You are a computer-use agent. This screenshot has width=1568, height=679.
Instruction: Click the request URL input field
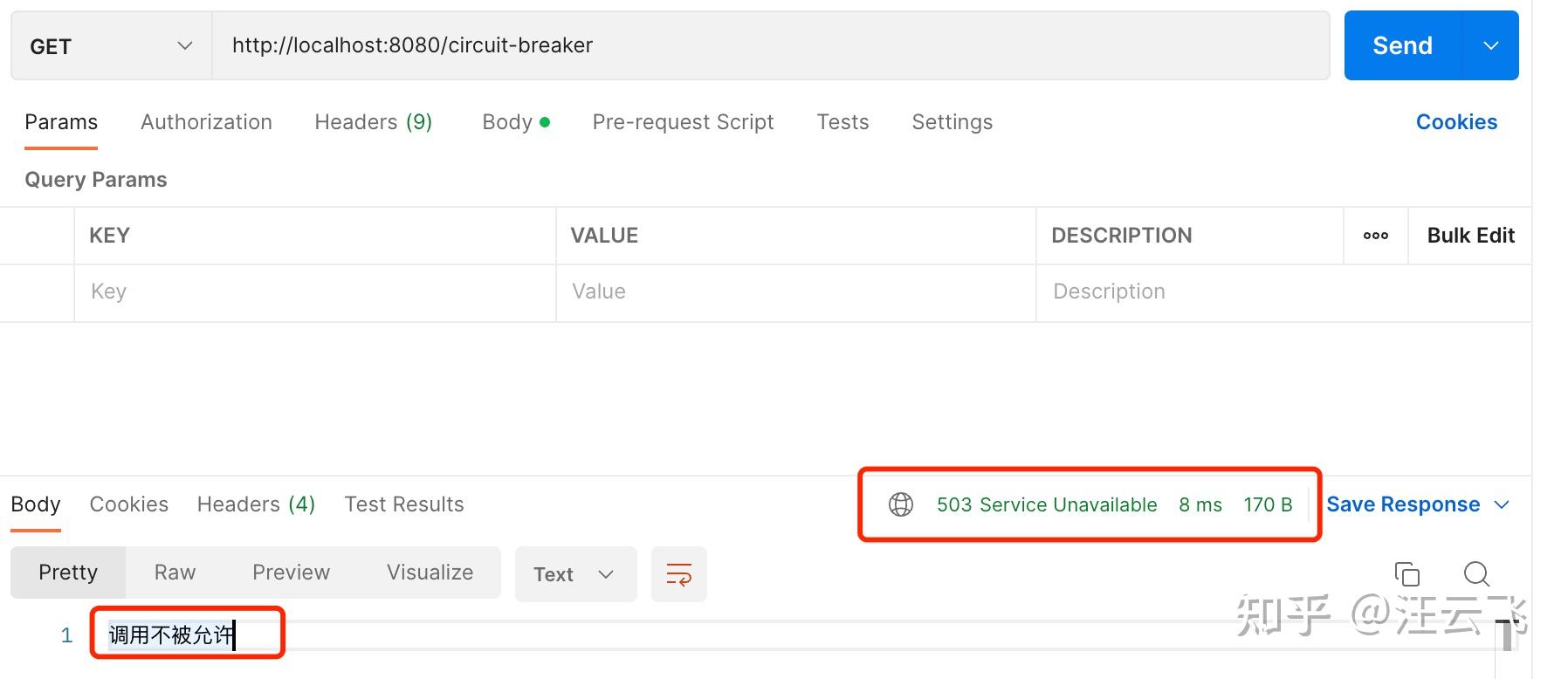tap(768, 45)
